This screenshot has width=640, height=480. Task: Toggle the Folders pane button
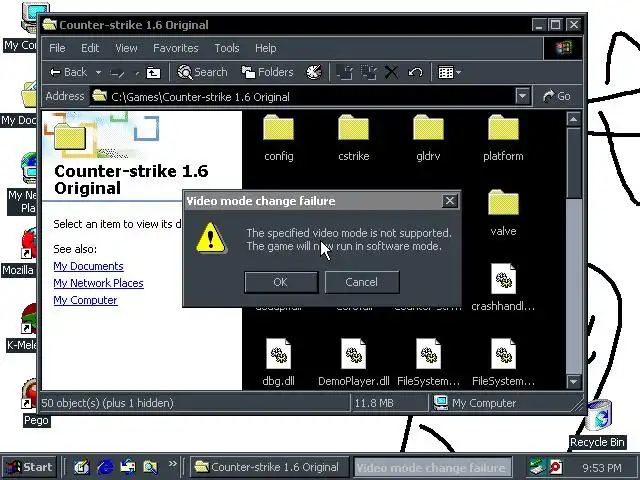267,72
